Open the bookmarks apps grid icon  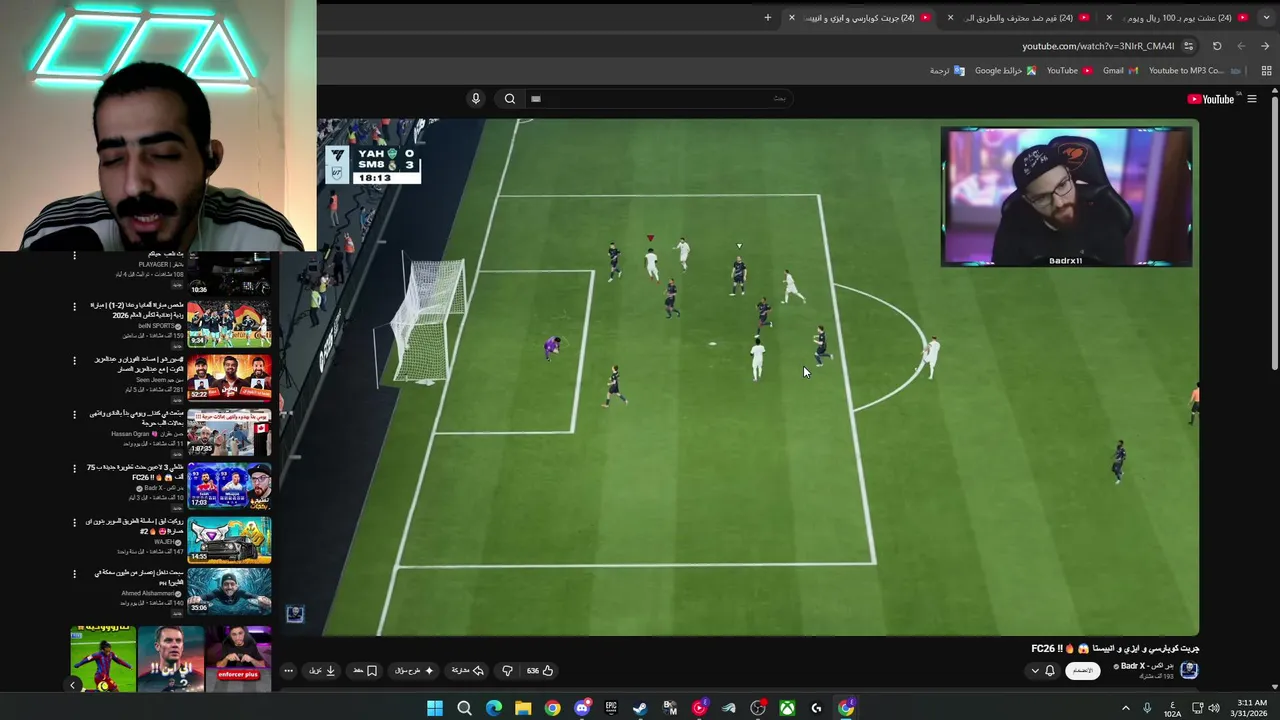1266,71
